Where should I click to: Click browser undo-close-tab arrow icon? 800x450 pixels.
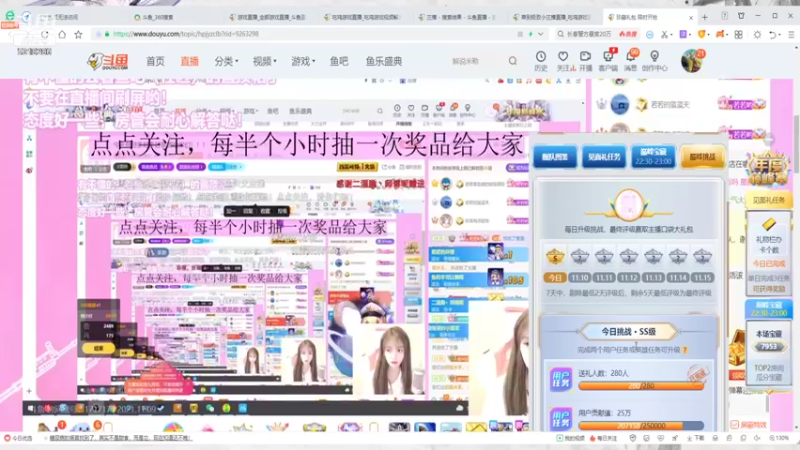(773, 34)
